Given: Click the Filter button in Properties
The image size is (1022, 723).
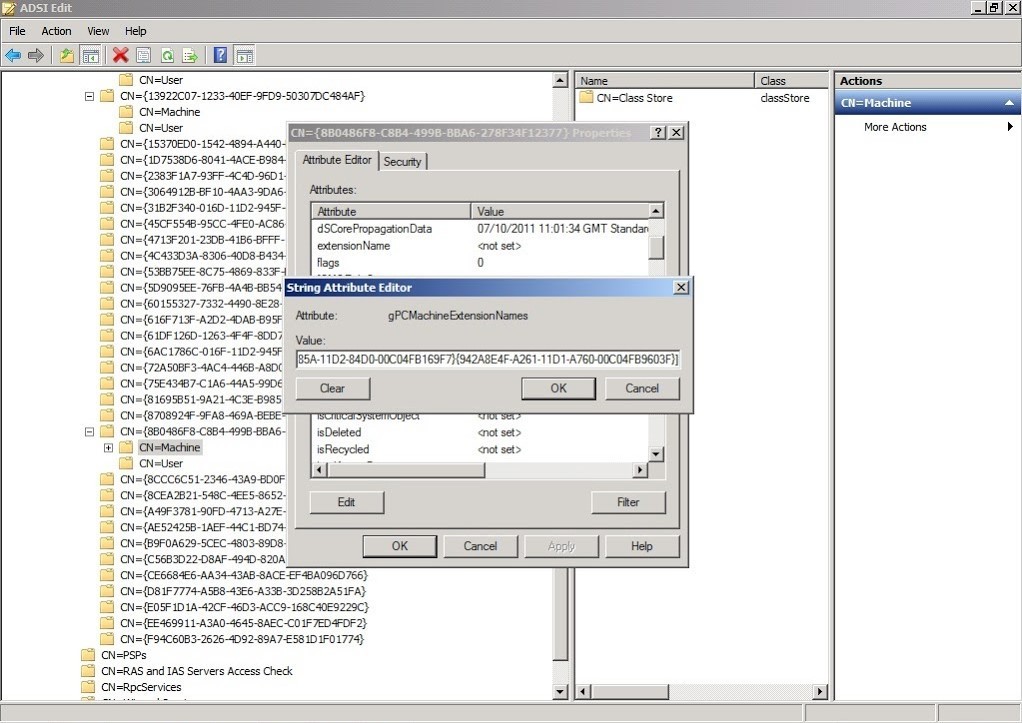Looking at the screenshot, I should point(628,502).
